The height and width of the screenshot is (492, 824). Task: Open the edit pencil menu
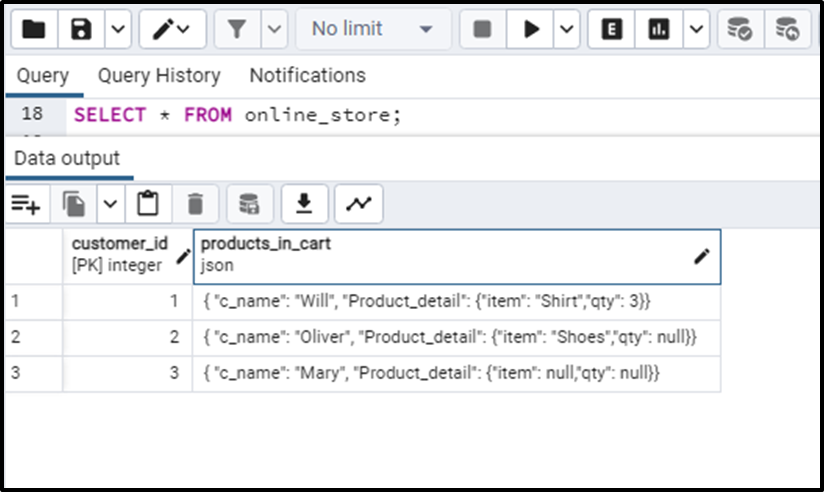(172, 29)
